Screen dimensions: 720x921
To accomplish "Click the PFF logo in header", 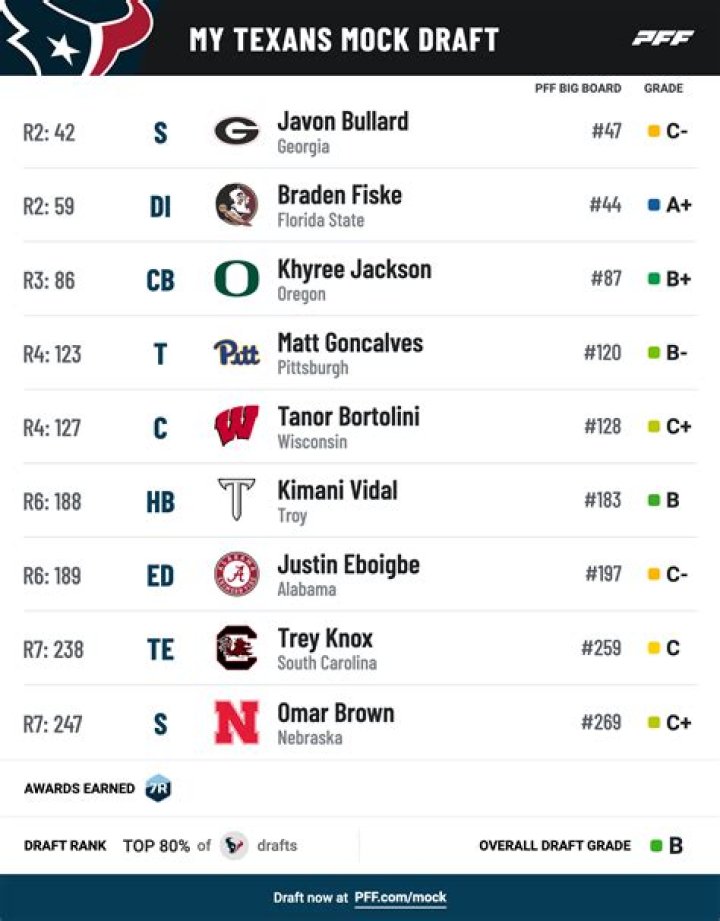I will pos(662,38).
